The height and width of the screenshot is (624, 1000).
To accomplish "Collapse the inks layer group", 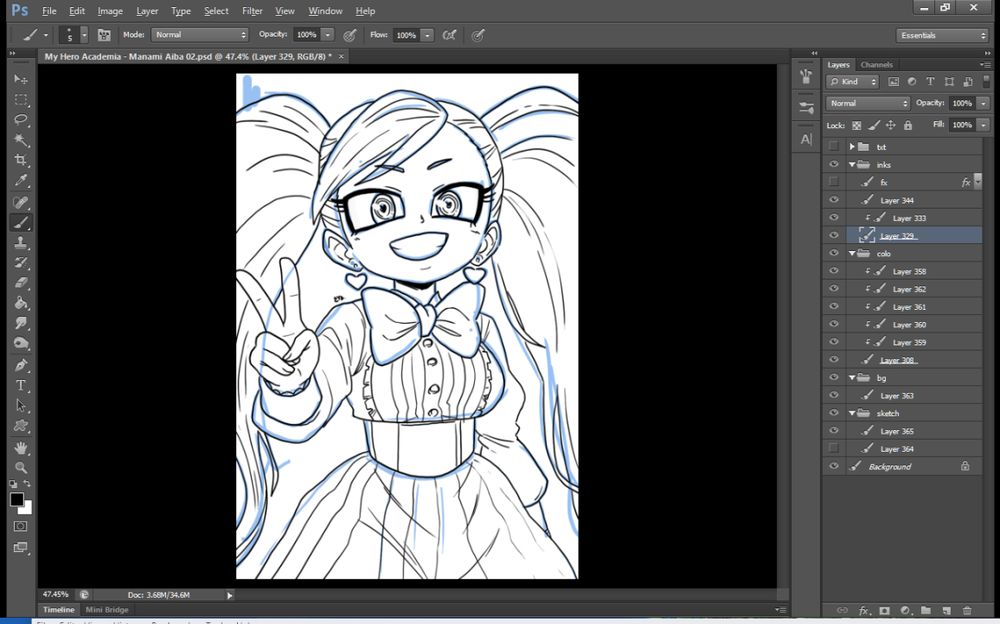I will 851,165.
